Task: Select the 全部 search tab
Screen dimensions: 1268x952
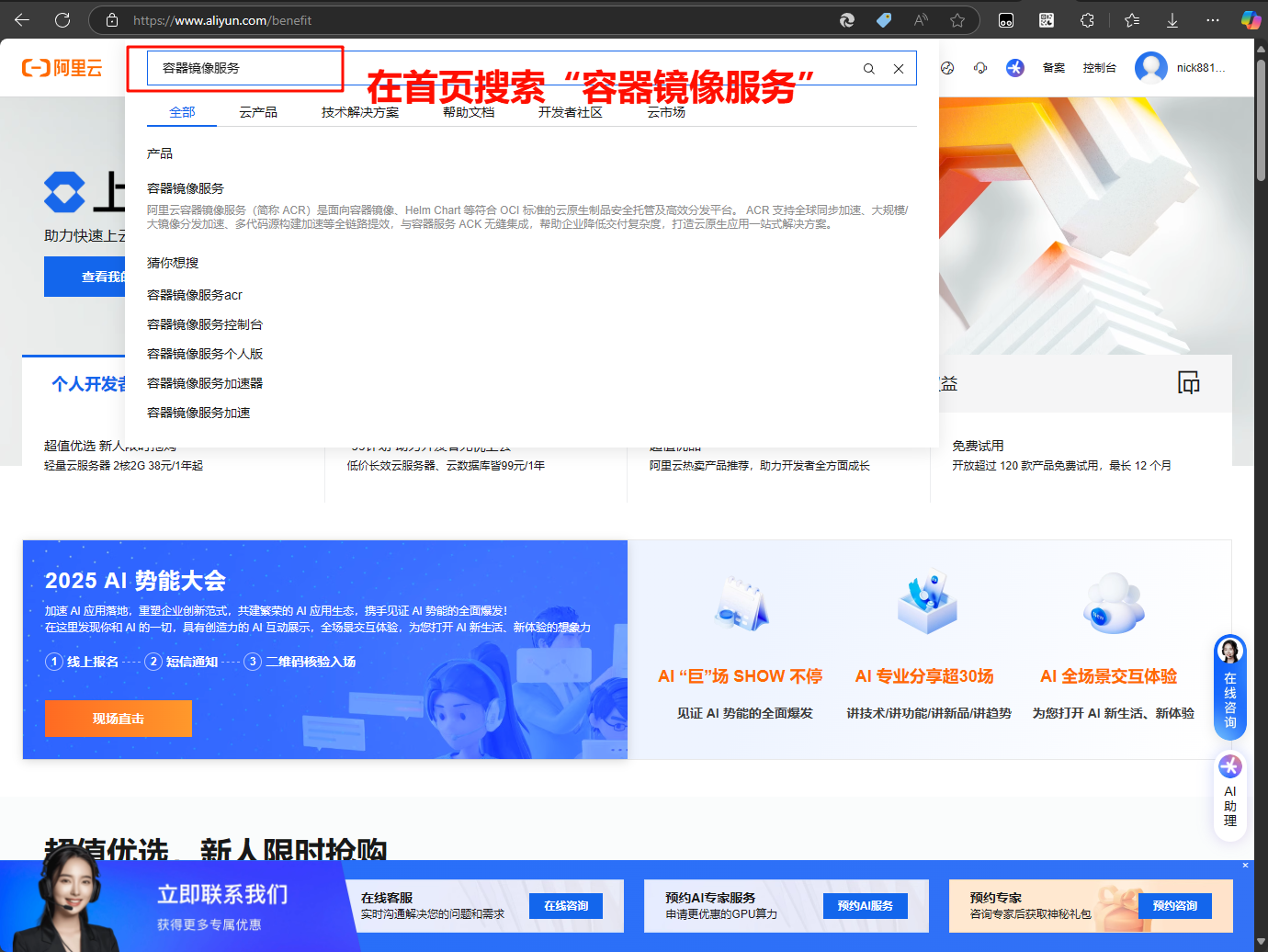Action: 182,112
